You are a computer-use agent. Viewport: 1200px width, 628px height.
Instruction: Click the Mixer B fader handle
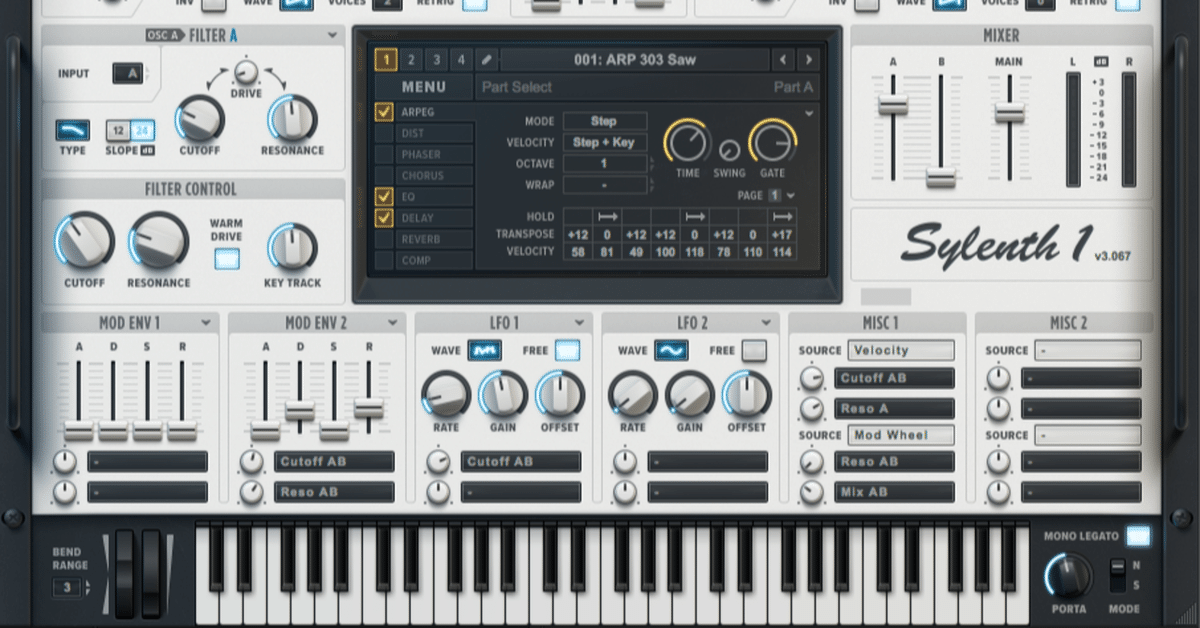(940, 178)
